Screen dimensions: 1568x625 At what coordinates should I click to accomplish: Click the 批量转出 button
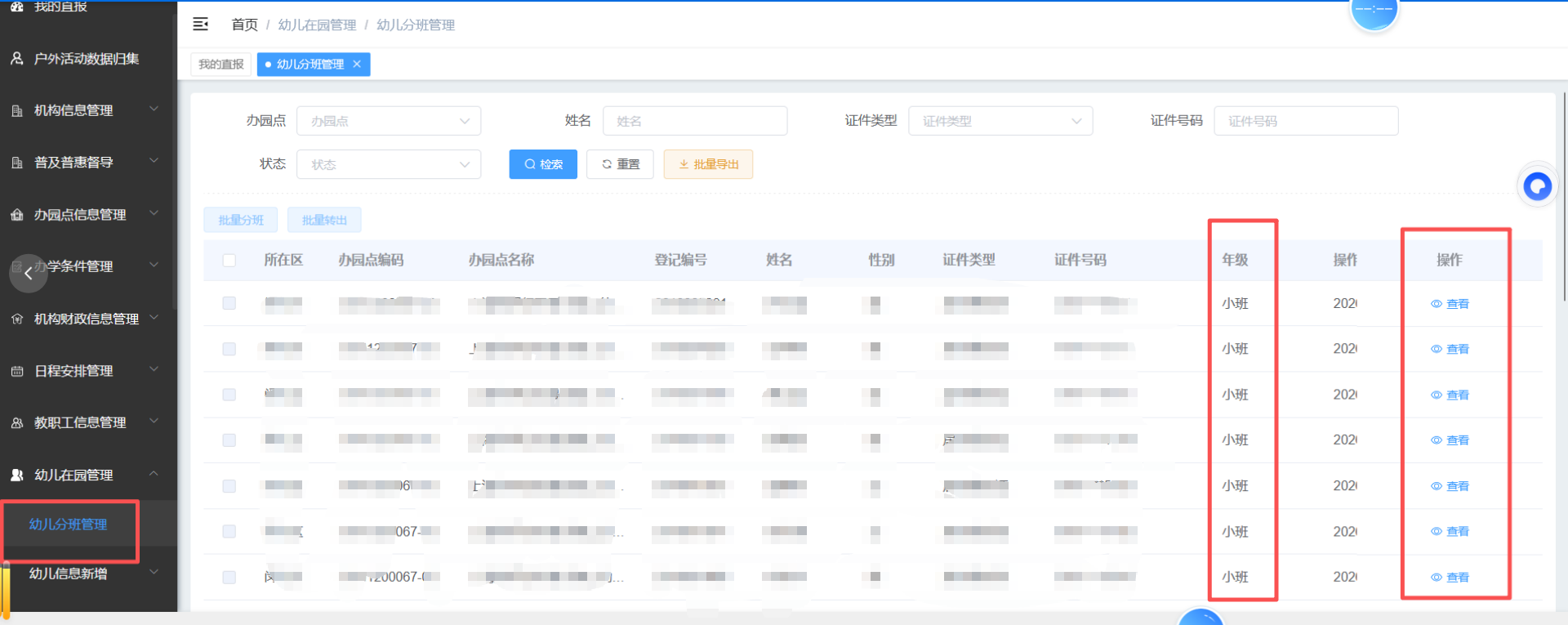(324, 220)
